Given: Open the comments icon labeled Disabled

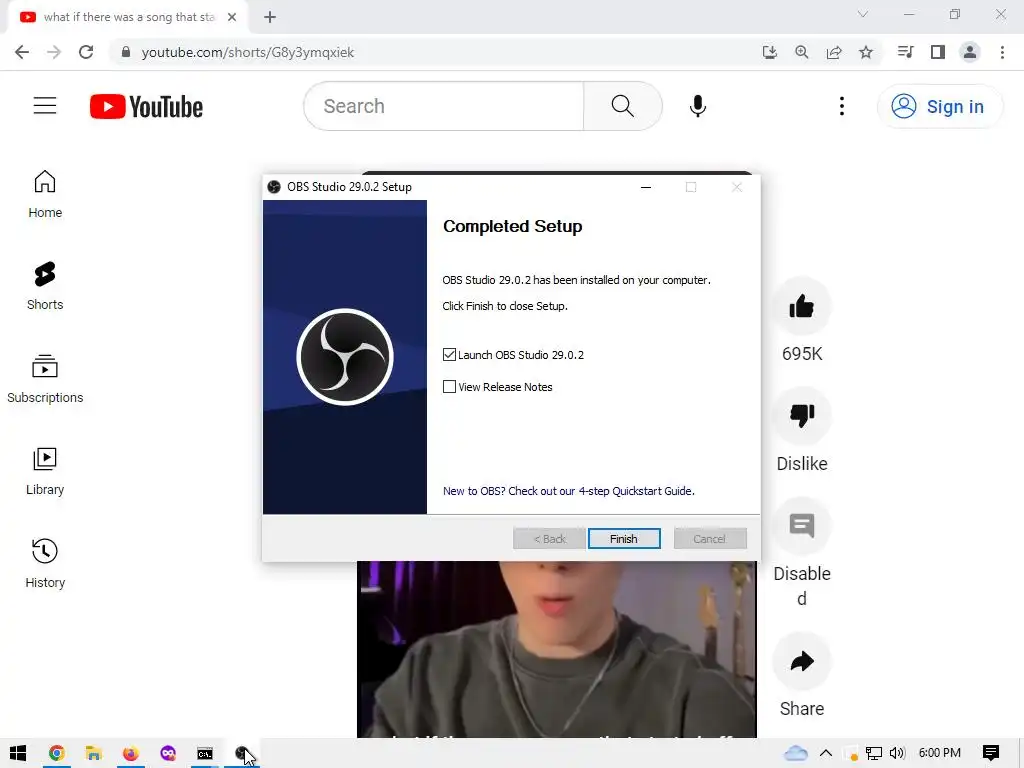Looking at the screenshot, I should pyautogui.click(x=802, y=526).
